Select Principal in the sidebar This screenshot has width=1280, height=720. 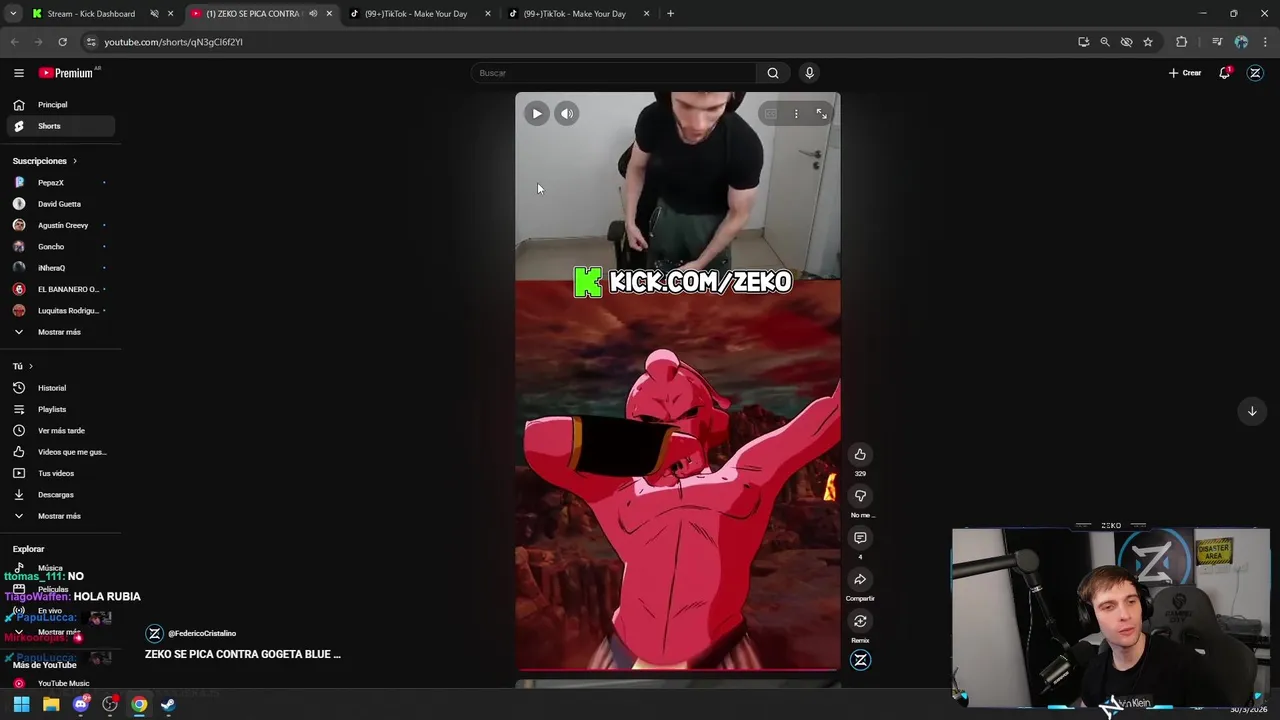pos(59,105)
